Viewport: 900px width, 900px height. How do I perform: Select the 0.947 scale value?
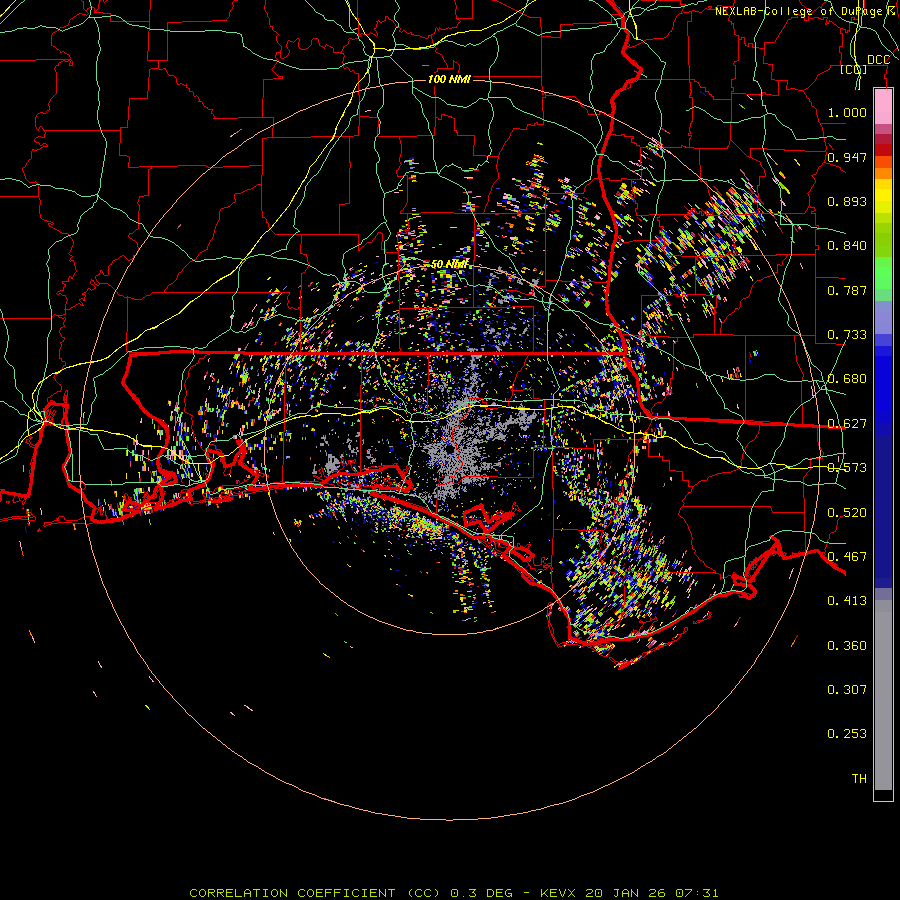(847, 157)
